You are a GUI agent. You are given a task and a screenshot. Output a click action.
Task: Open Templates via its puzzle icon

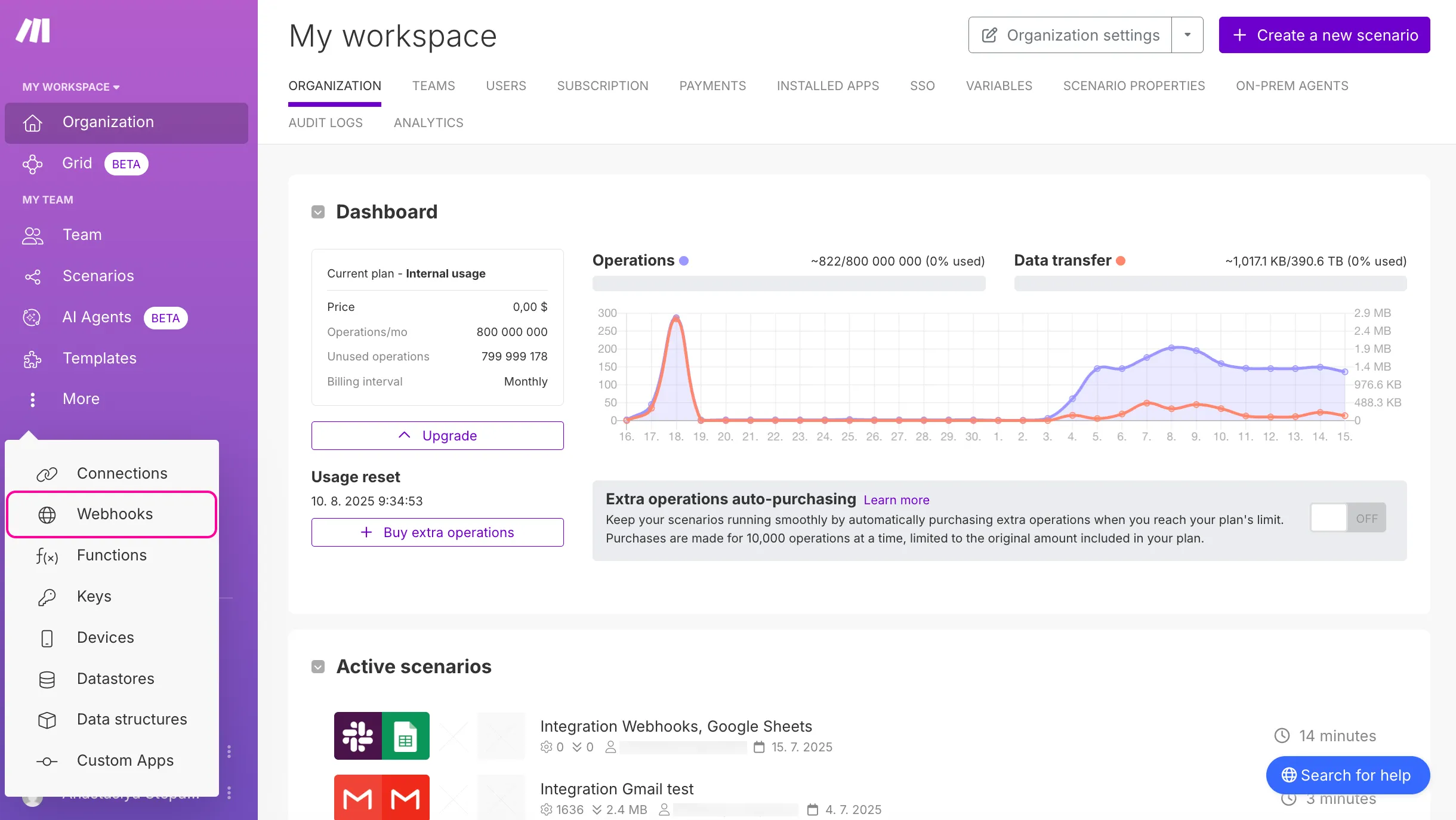point(32,359)
